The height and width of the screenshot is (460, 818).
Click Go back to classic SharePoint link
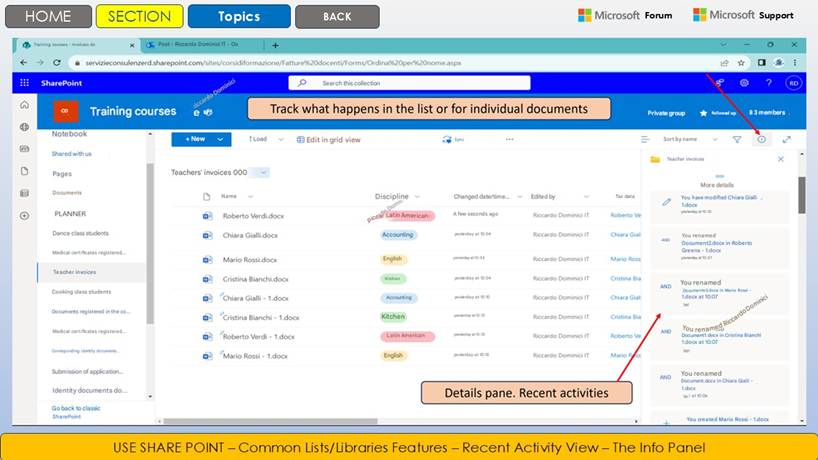tap(79, 412)
